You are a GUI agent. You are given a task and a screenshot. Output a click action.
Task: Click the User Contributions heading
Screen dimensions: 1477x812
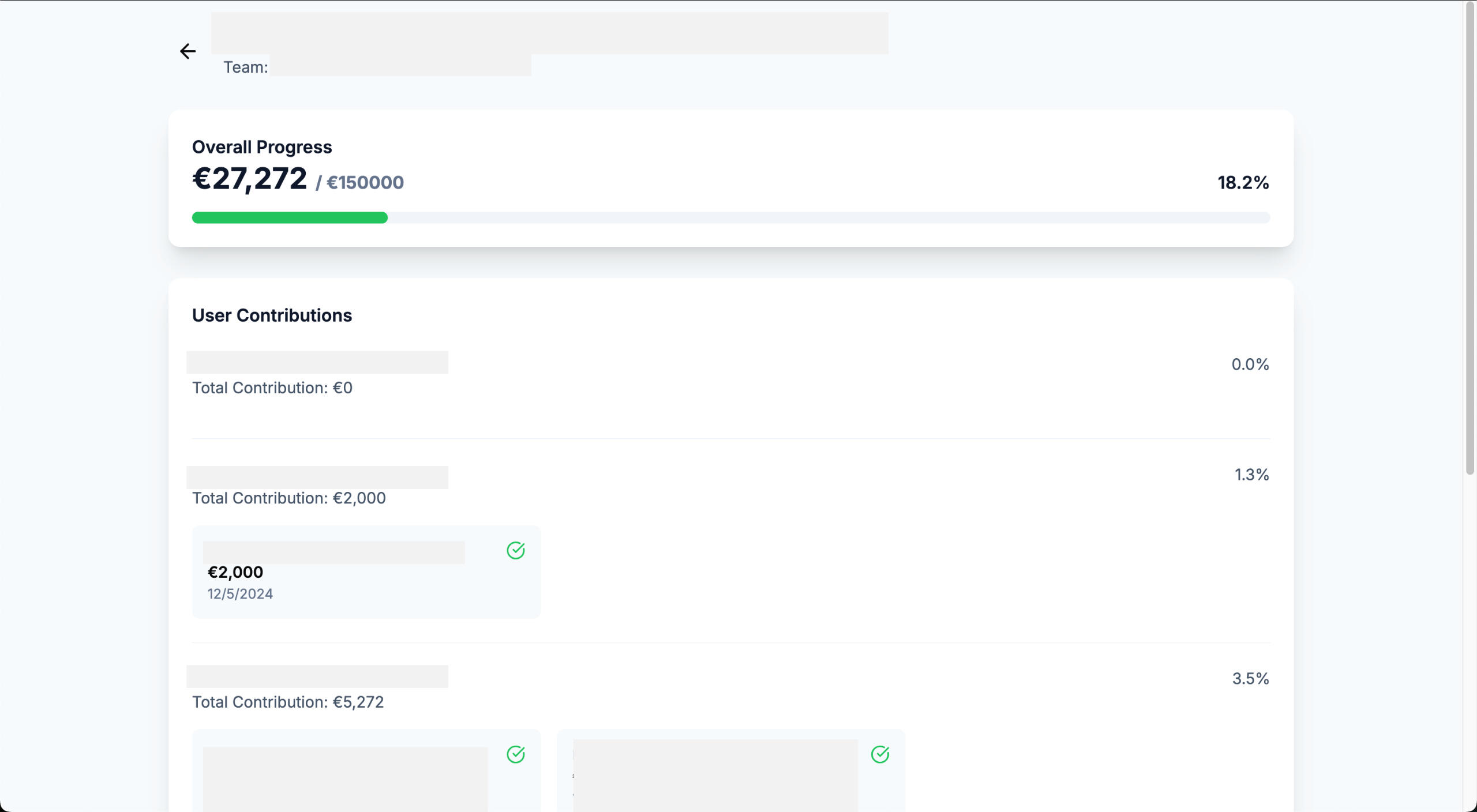tap(272, 315)
